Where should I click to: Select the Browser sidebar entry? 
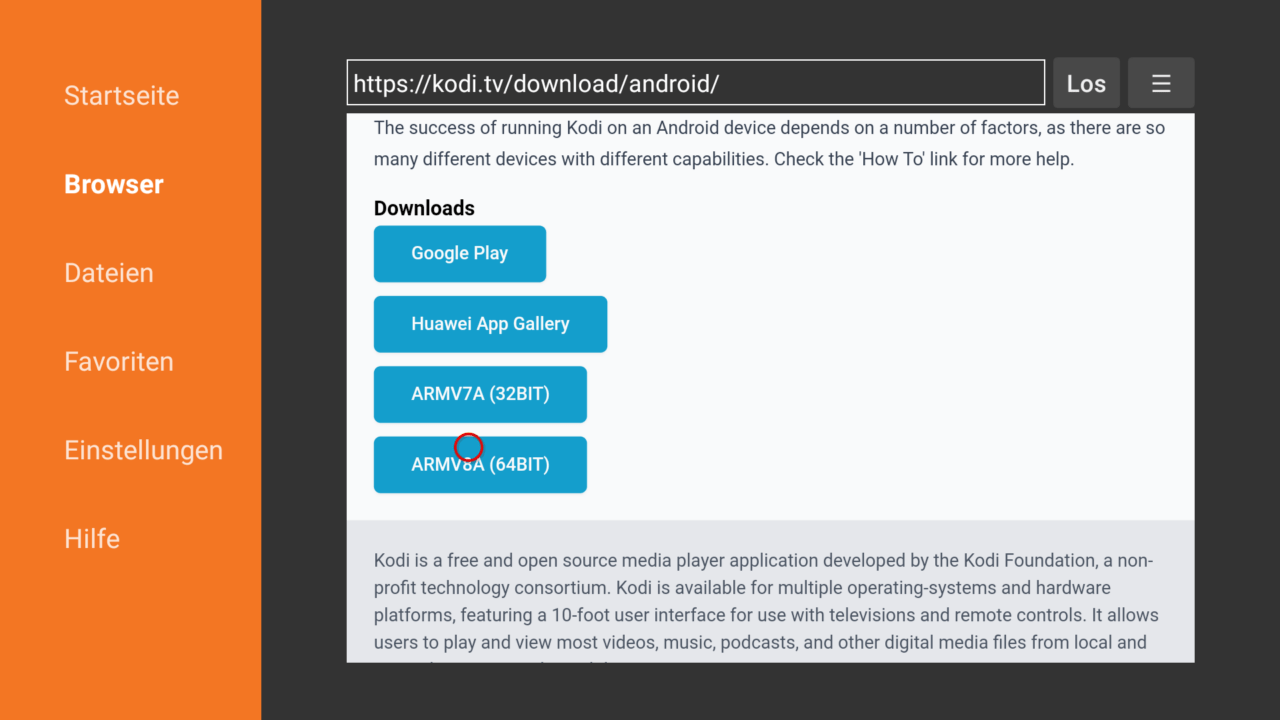[113, 185]
